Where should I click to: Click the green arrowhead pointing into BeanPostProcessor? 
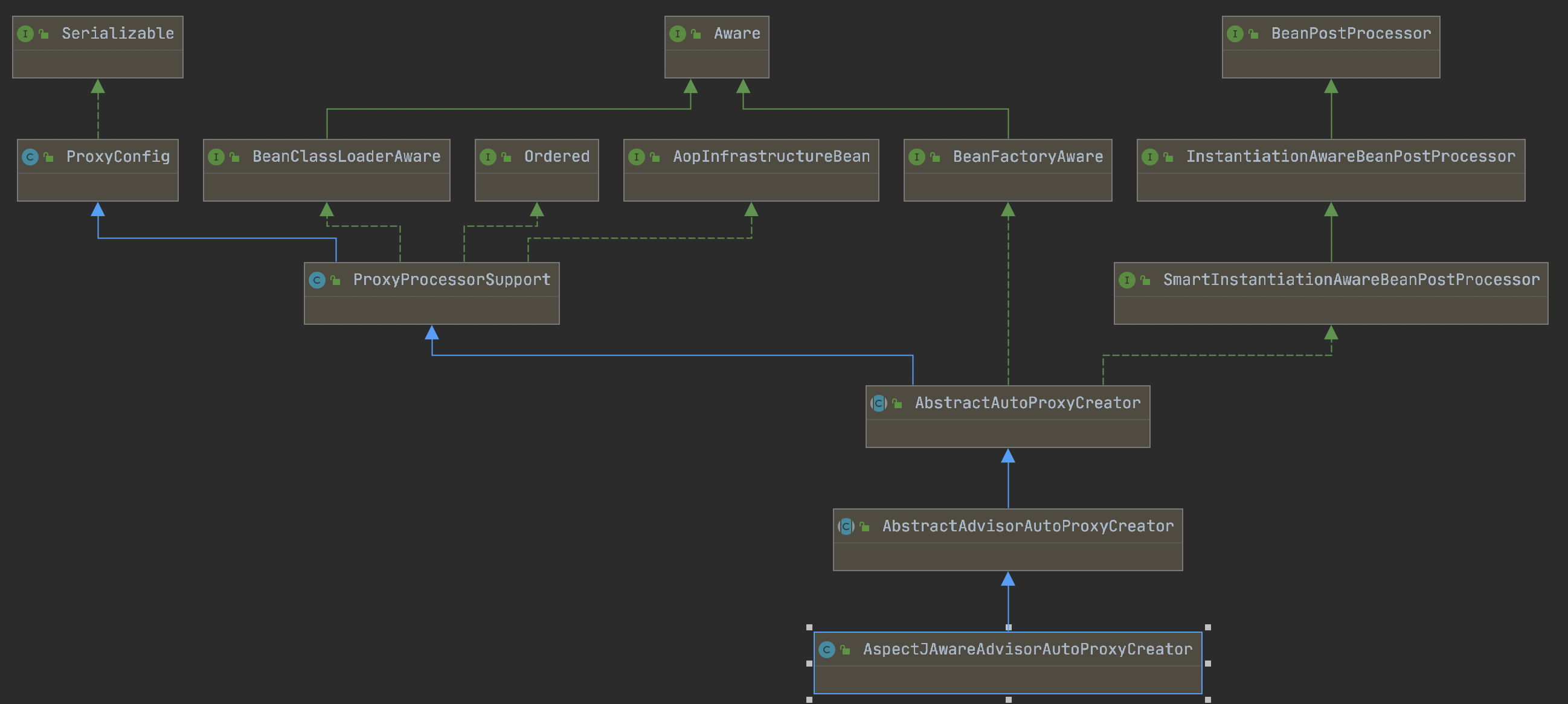1331,86
